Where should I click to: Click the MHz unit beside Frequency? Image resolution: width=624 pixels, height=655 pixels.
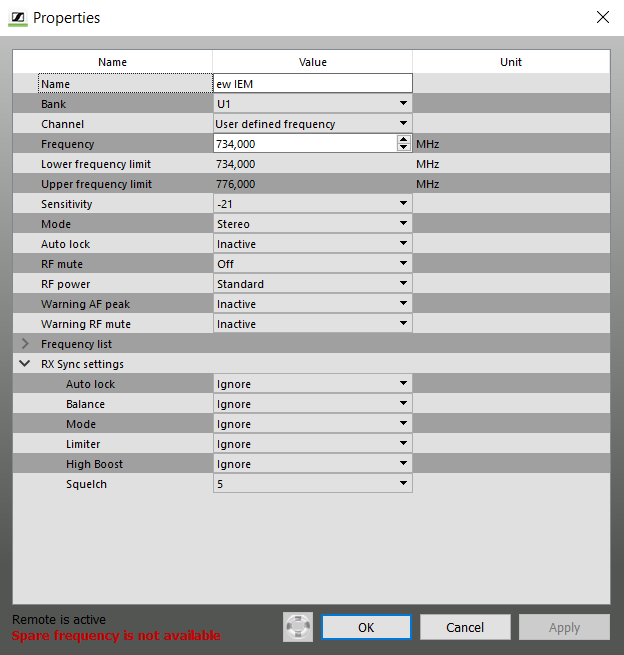pos(427,144)
